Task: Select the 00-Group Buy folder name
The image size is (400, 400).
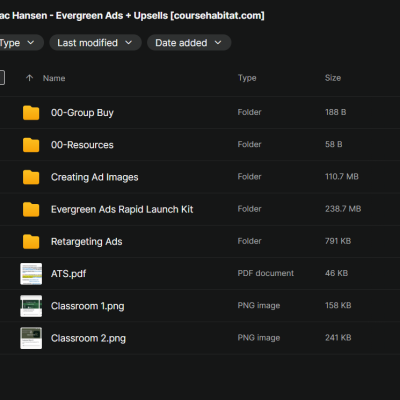Action: pyautogui.click(x=82, y=113)
